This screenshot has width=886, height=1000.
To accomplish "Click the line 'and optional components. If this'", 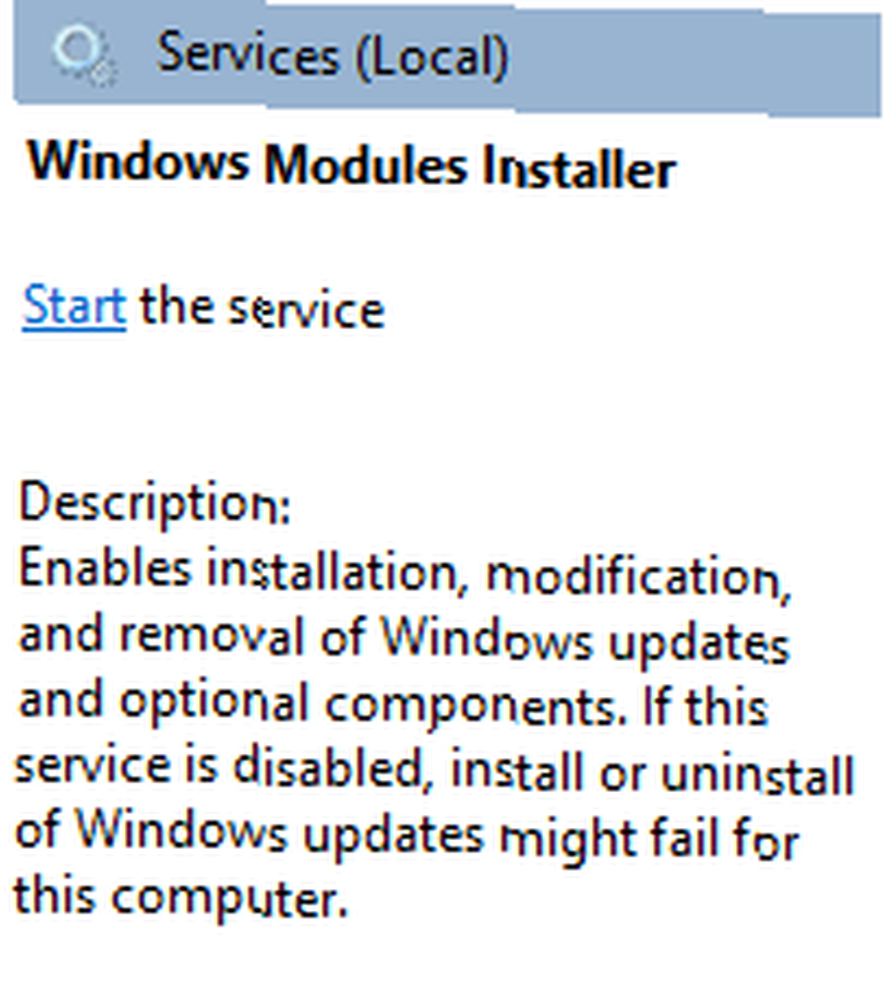I will pyautogui.click(x=393, y=705).
